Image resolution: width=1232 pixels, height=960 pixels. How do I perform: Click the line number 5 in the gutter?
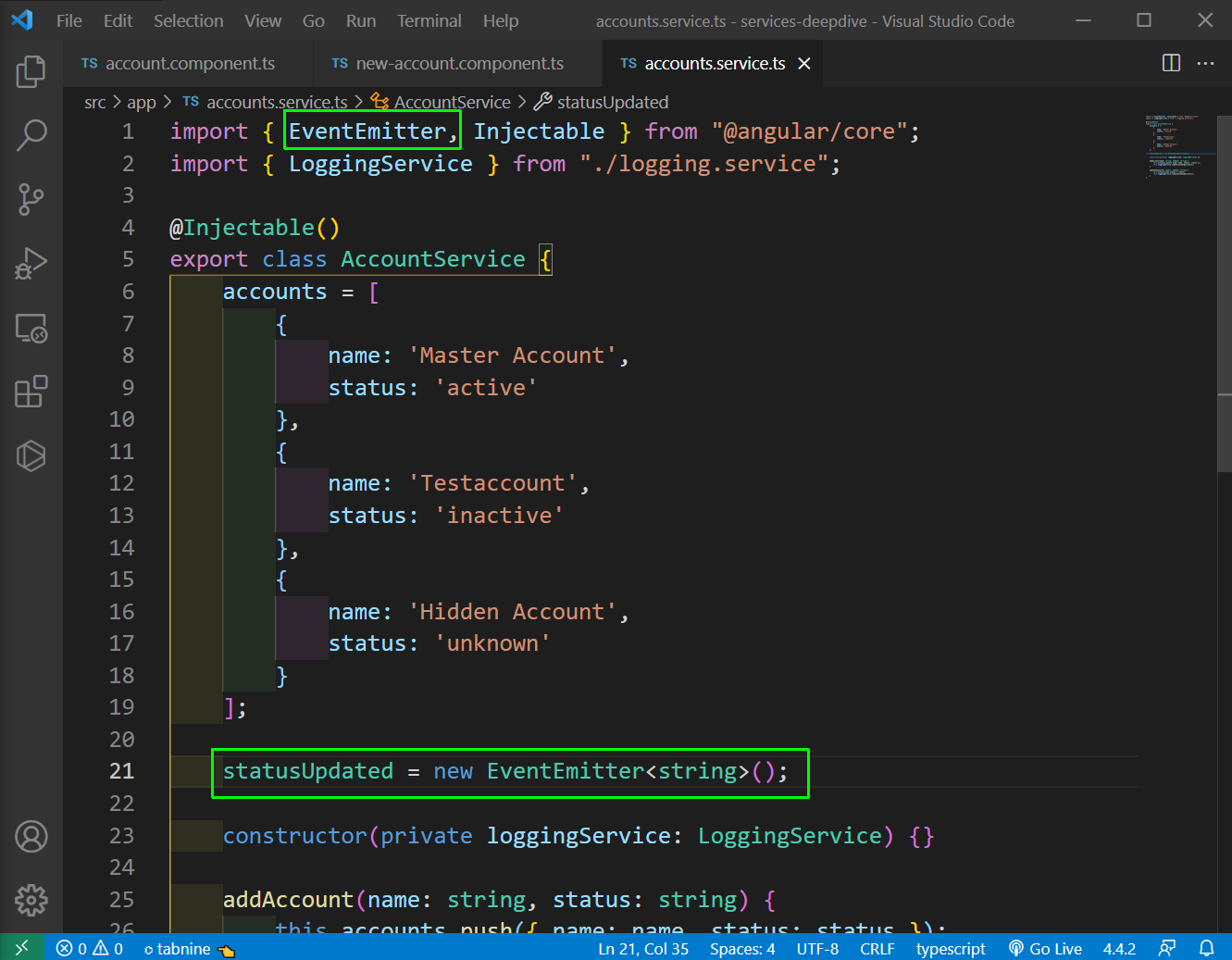point(128,259)
